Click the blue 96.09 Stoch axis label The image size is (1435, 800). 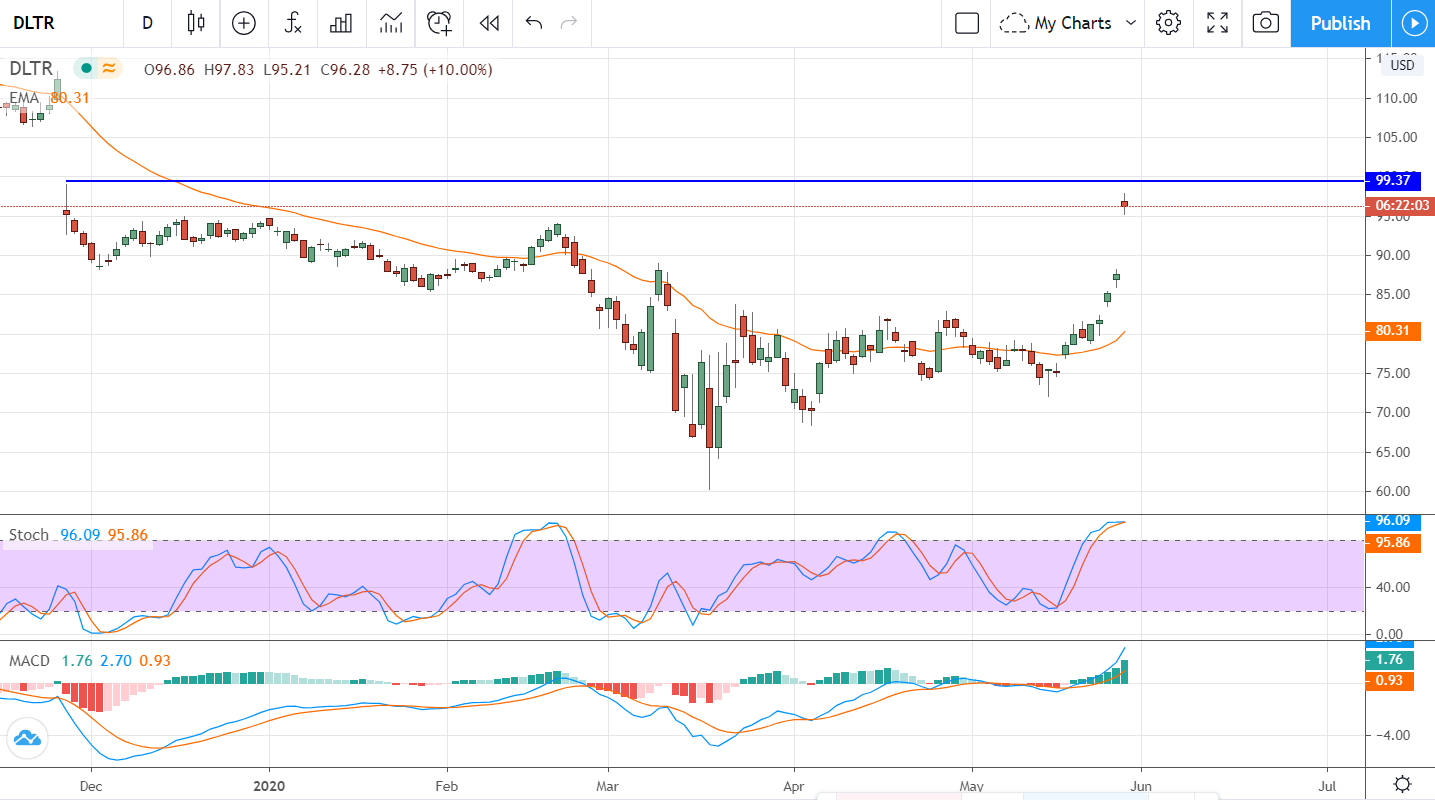(1393, 521)
